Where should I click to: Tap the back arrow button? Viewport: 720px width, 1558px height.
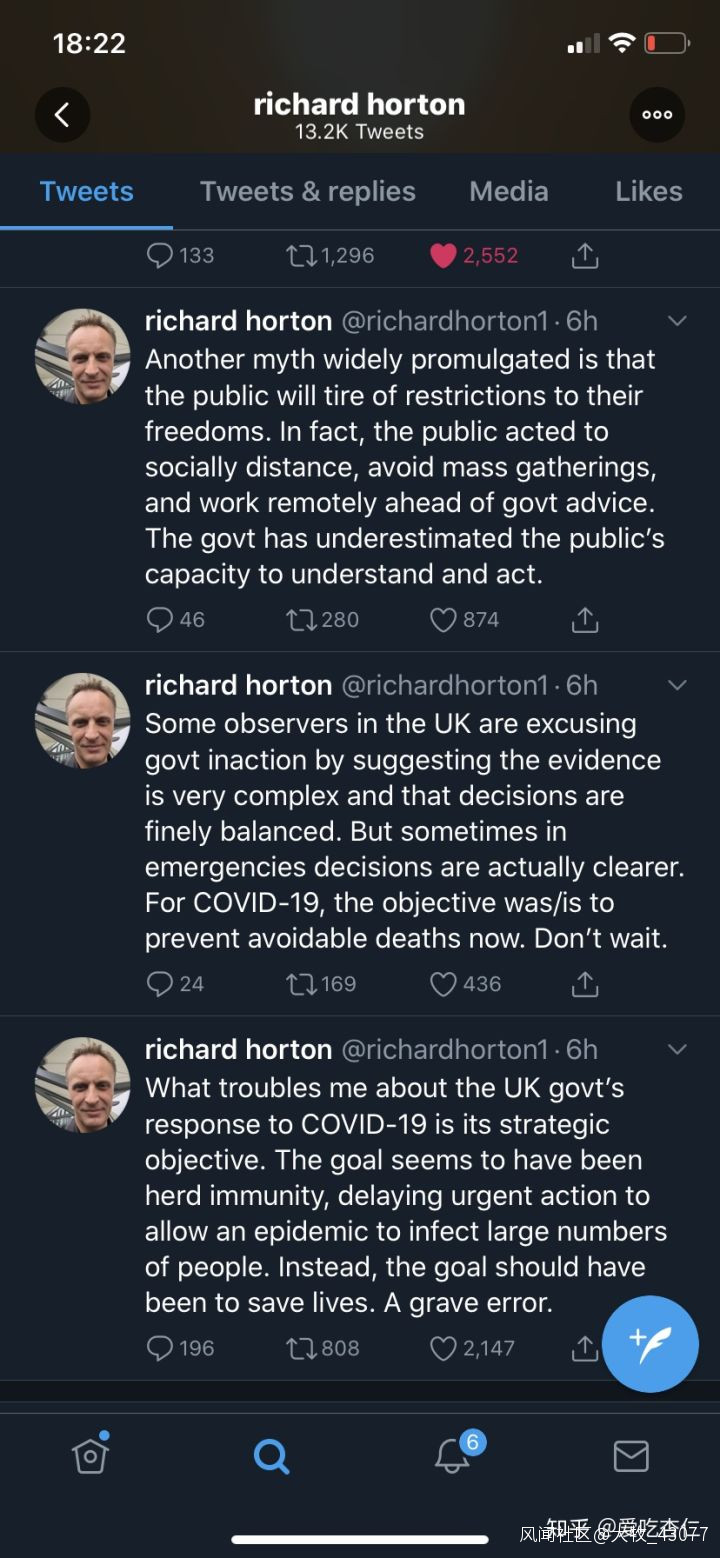click(x=62, y=115)
